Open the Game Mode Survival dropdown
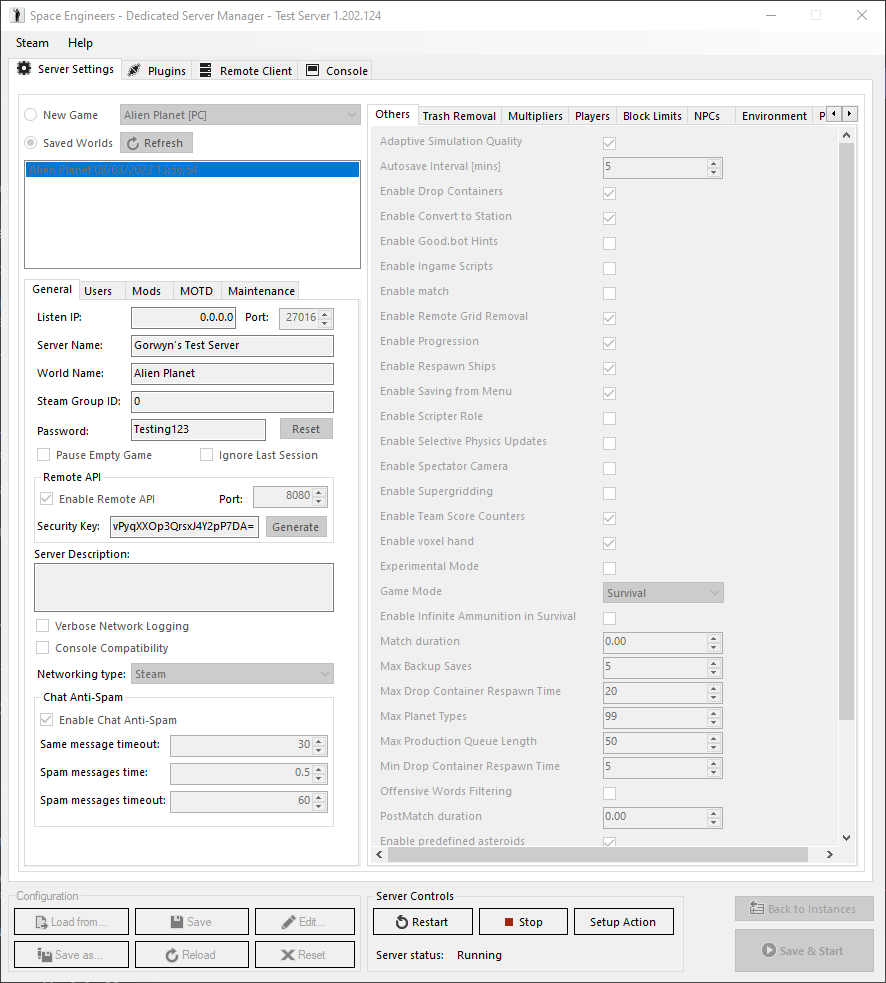Image resolution: width=886 pixels, height=983 pixels. click(663, 592)
